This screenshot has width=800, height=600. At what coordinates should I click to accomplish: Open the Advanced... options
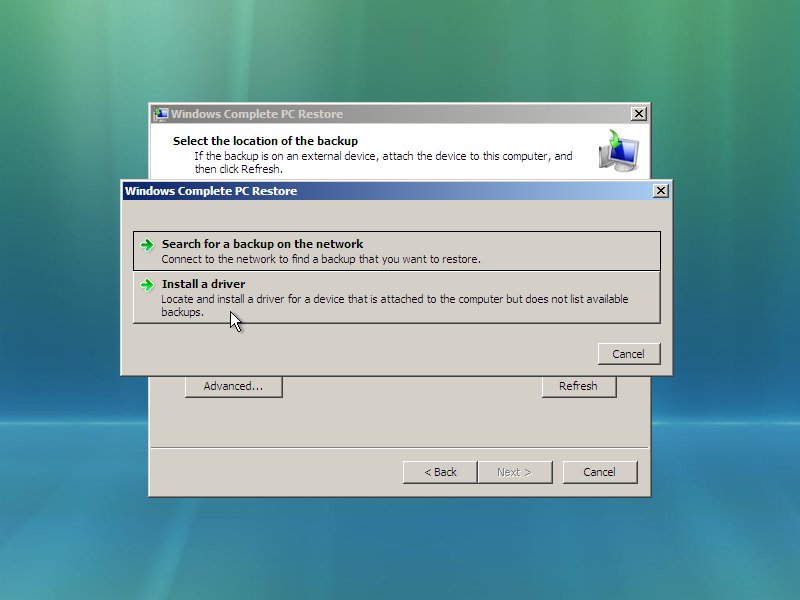click(233, 386)
